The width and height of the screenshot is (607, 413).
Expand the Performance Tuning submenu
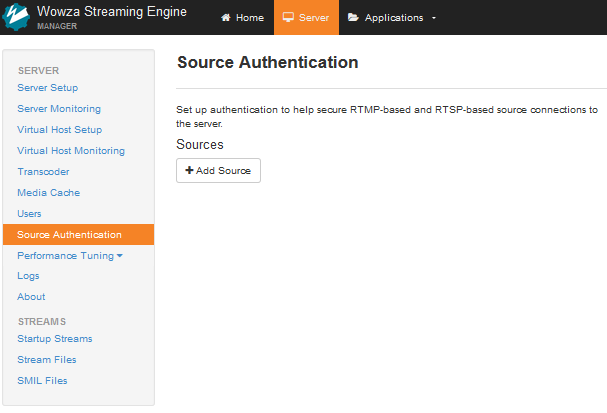click(x=70, y=256)
